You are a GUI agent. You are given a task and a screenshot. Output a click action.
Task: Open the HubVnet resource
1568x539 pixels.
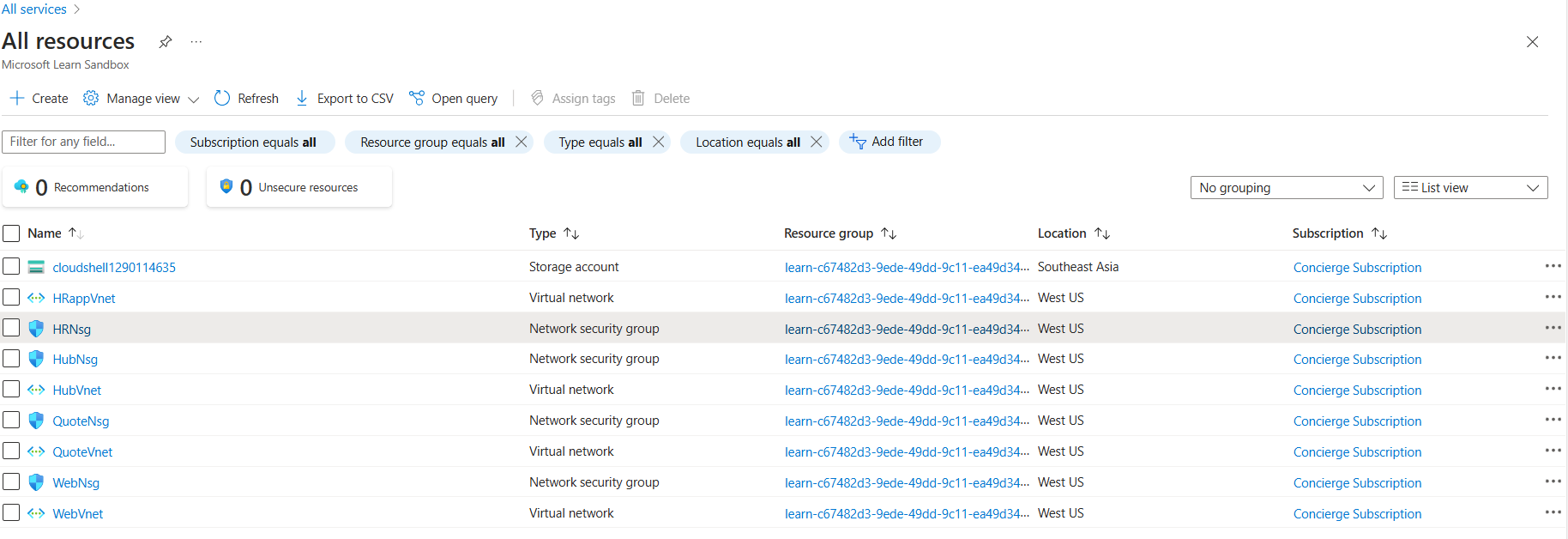coord(76,391)
